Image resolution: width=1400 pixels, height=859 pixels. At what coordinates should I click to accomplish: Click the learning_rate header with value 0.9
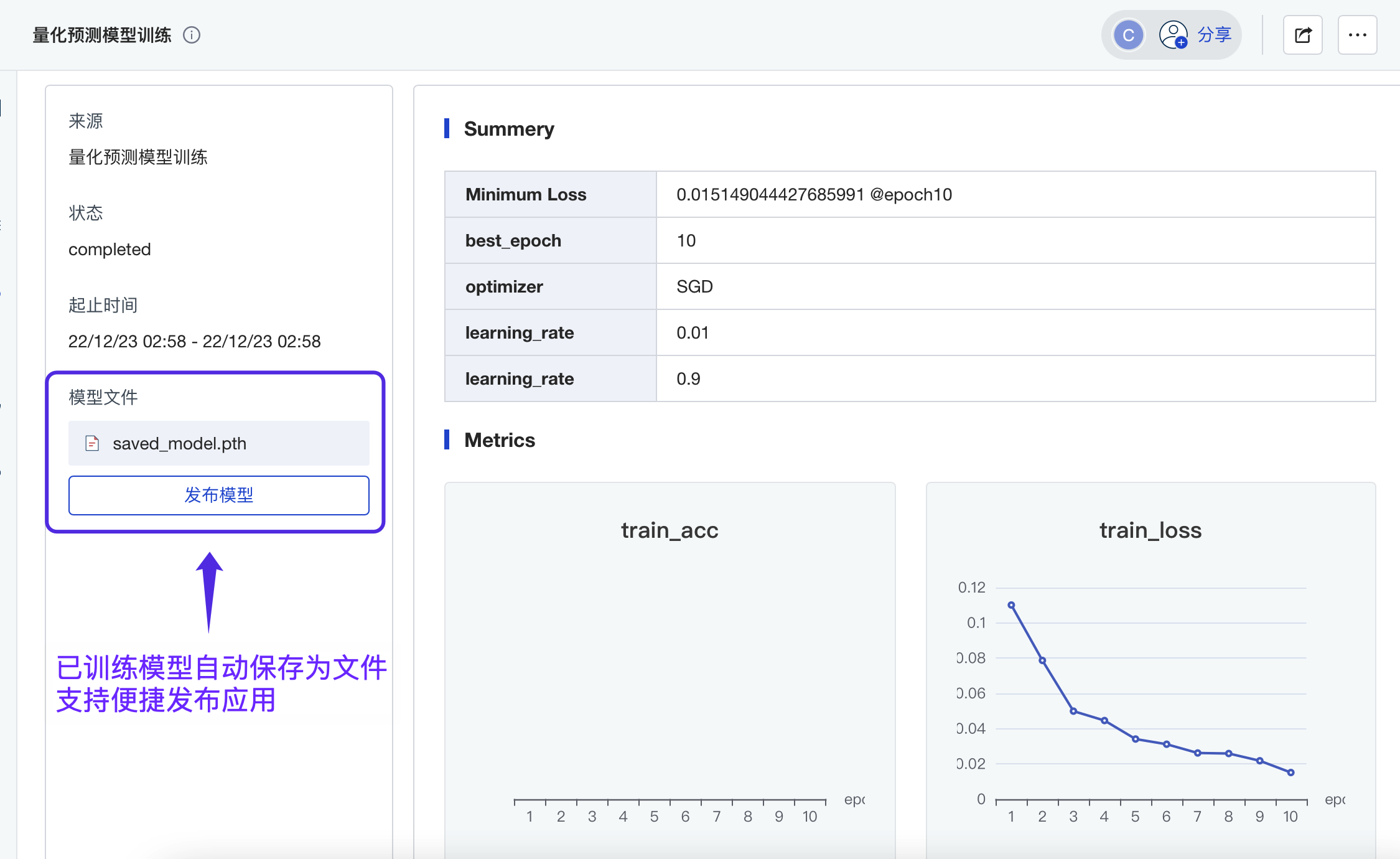[551, 378]
